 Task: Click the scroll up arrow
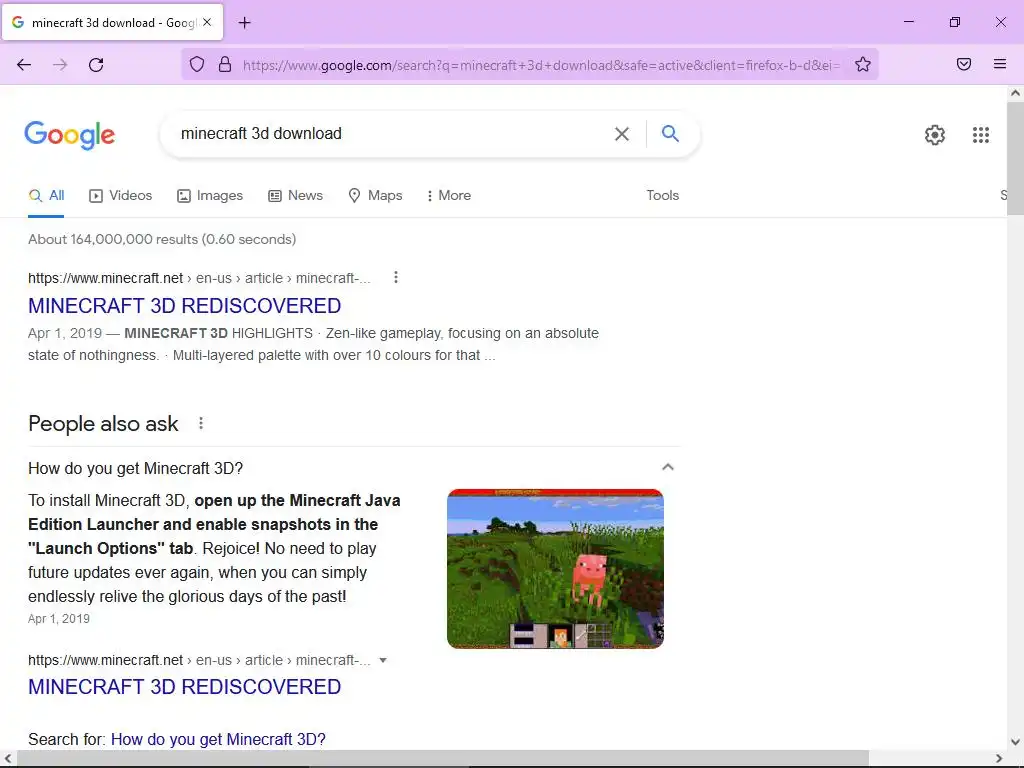click(x=1015, y=93)
